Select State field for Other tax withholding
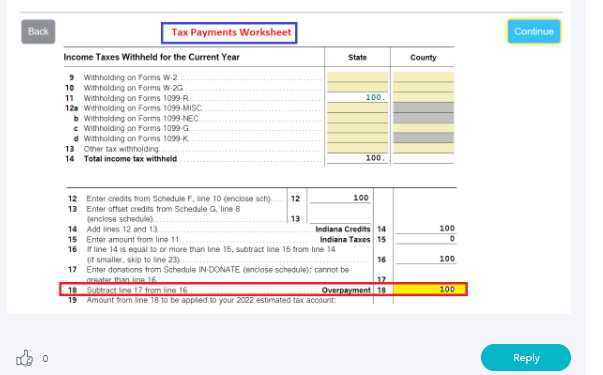Screen dimensions: 603x375 click(357, 148)
